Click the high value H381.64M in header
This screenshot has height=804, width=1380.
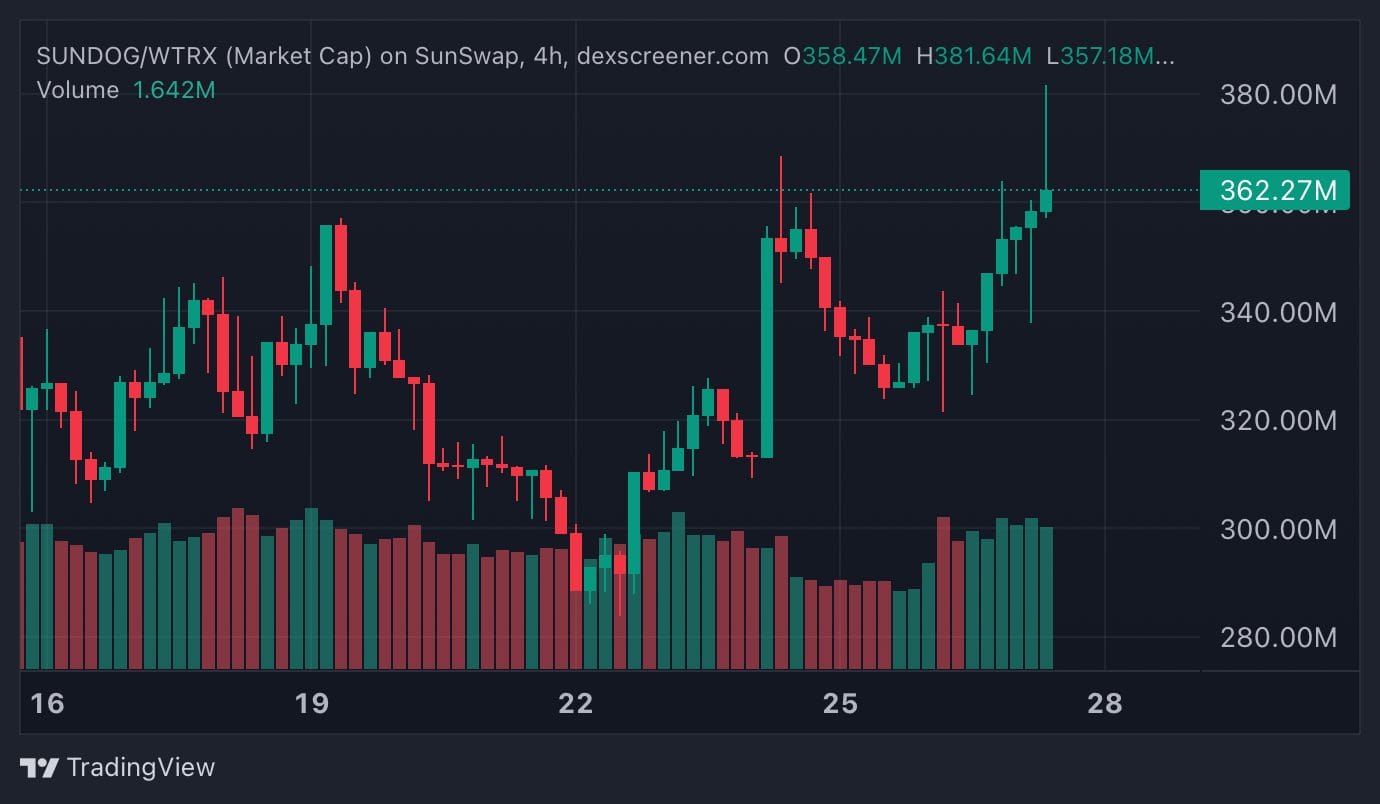point(974,56)
